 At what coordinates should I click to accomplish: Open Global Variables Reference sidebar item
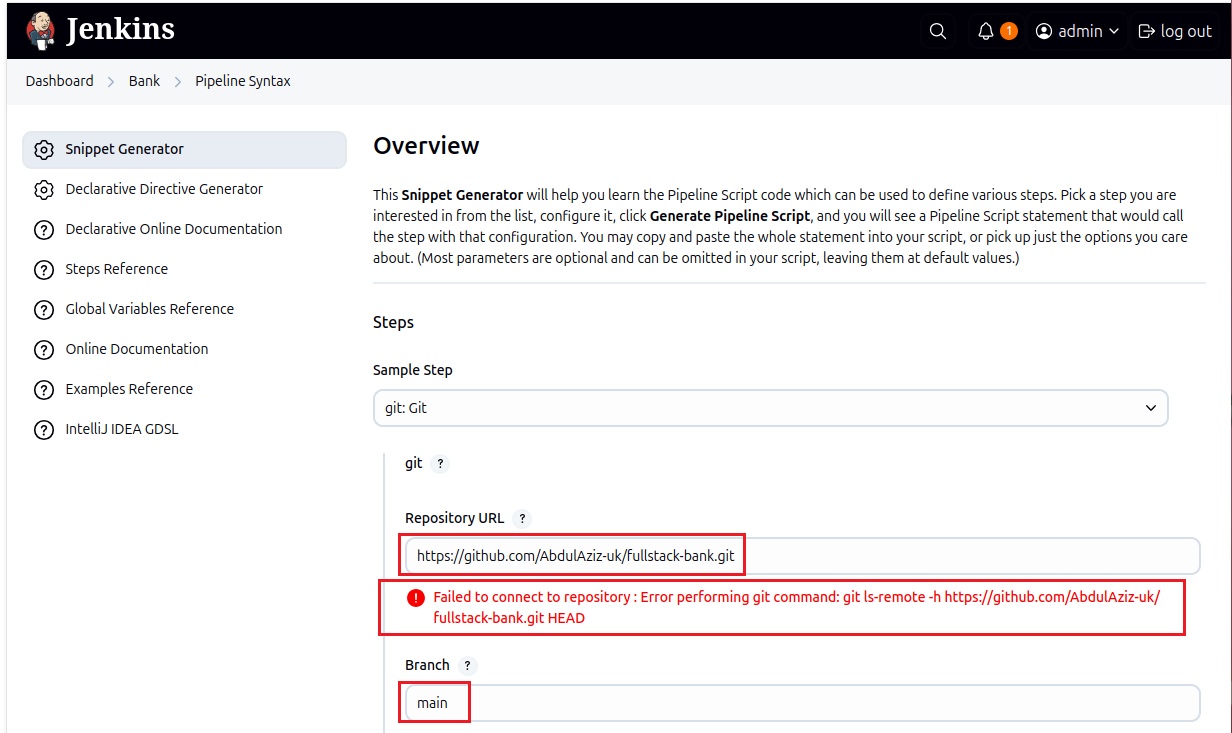[149, 309]
